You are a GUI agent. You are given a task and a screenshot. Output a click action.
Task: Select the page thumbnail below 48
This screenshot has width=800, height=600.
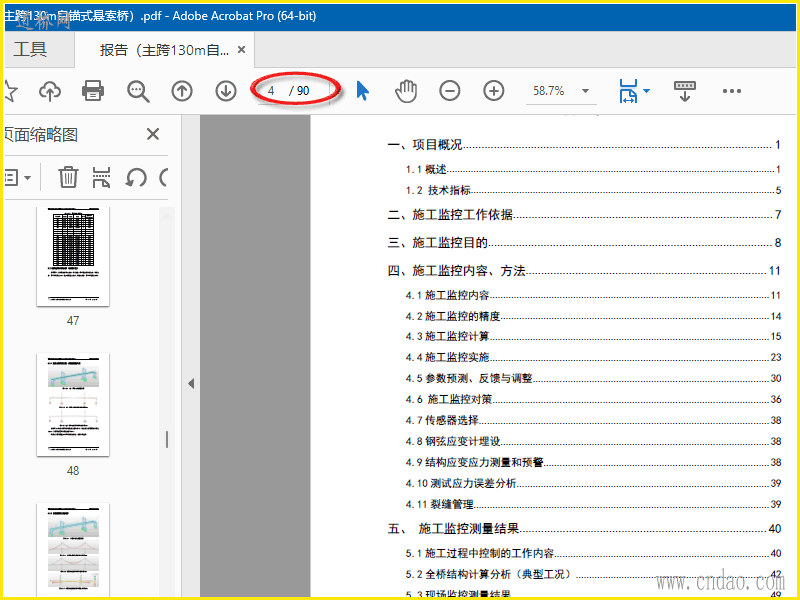[x=73, y=549]
